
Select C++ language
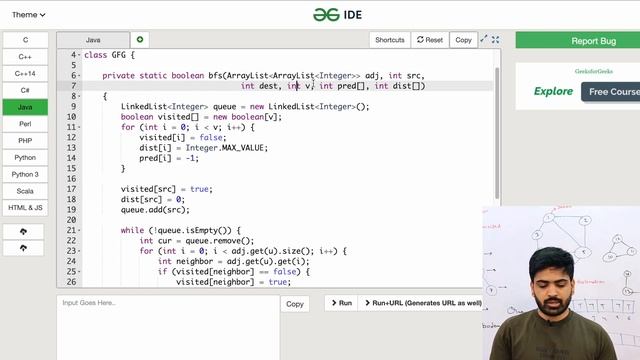pyautogui.click(x=25, y=57)
